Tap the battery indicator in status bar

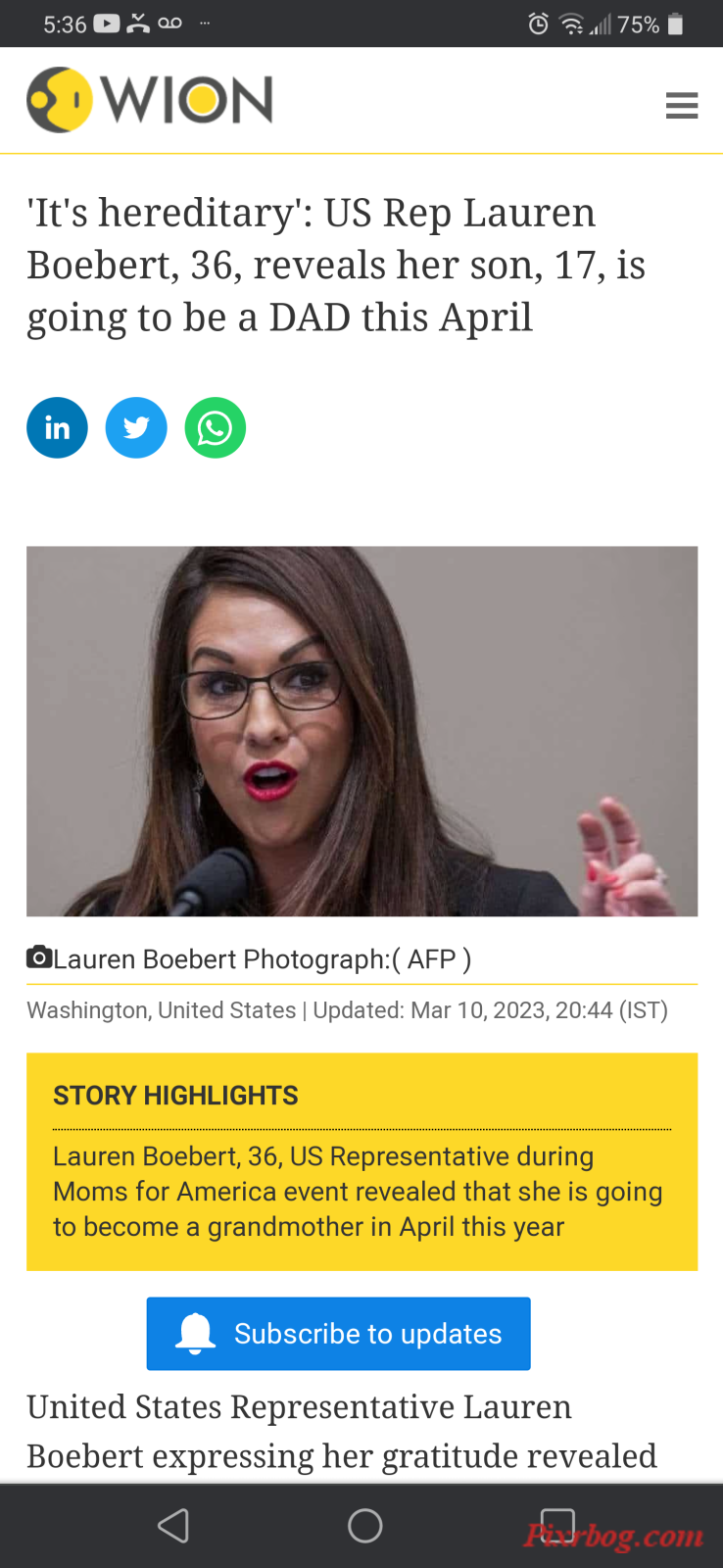tap(675, 24)
